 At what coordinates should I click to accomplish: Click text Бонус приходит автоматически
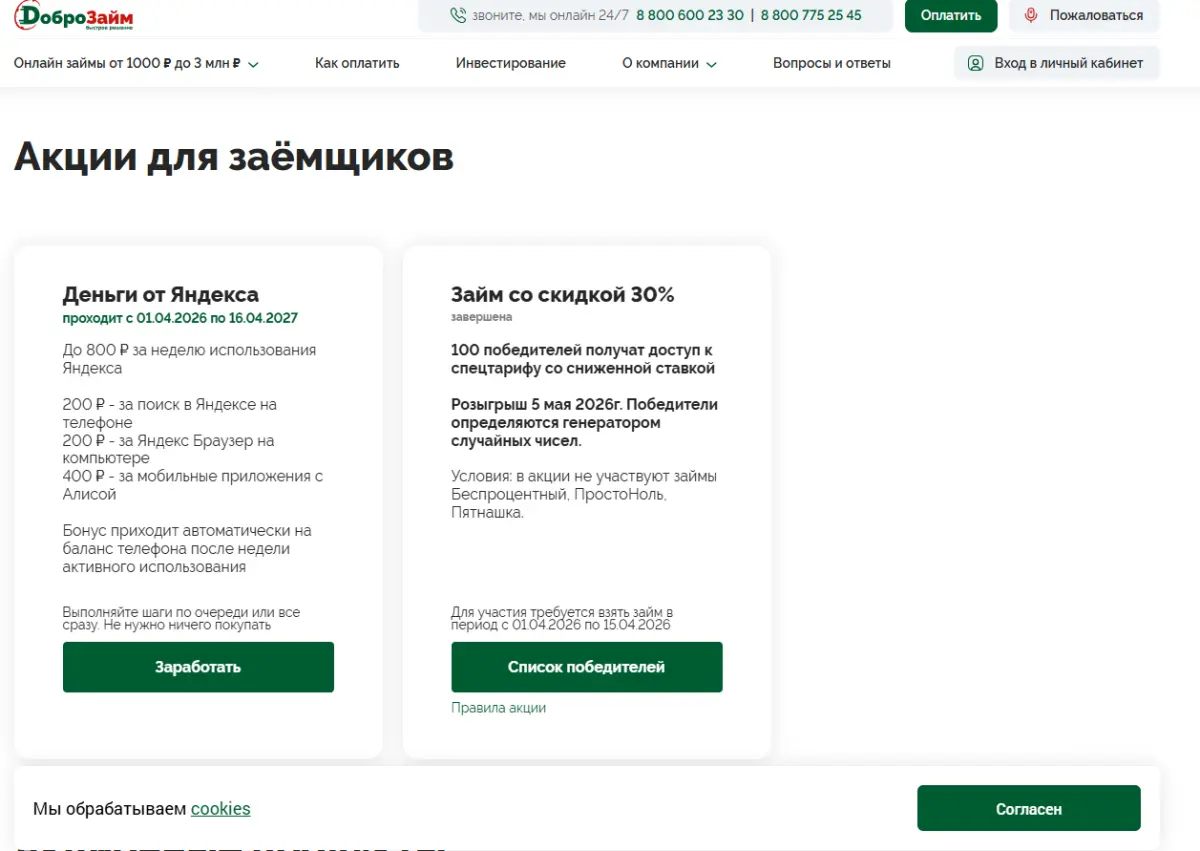(187, 548)
